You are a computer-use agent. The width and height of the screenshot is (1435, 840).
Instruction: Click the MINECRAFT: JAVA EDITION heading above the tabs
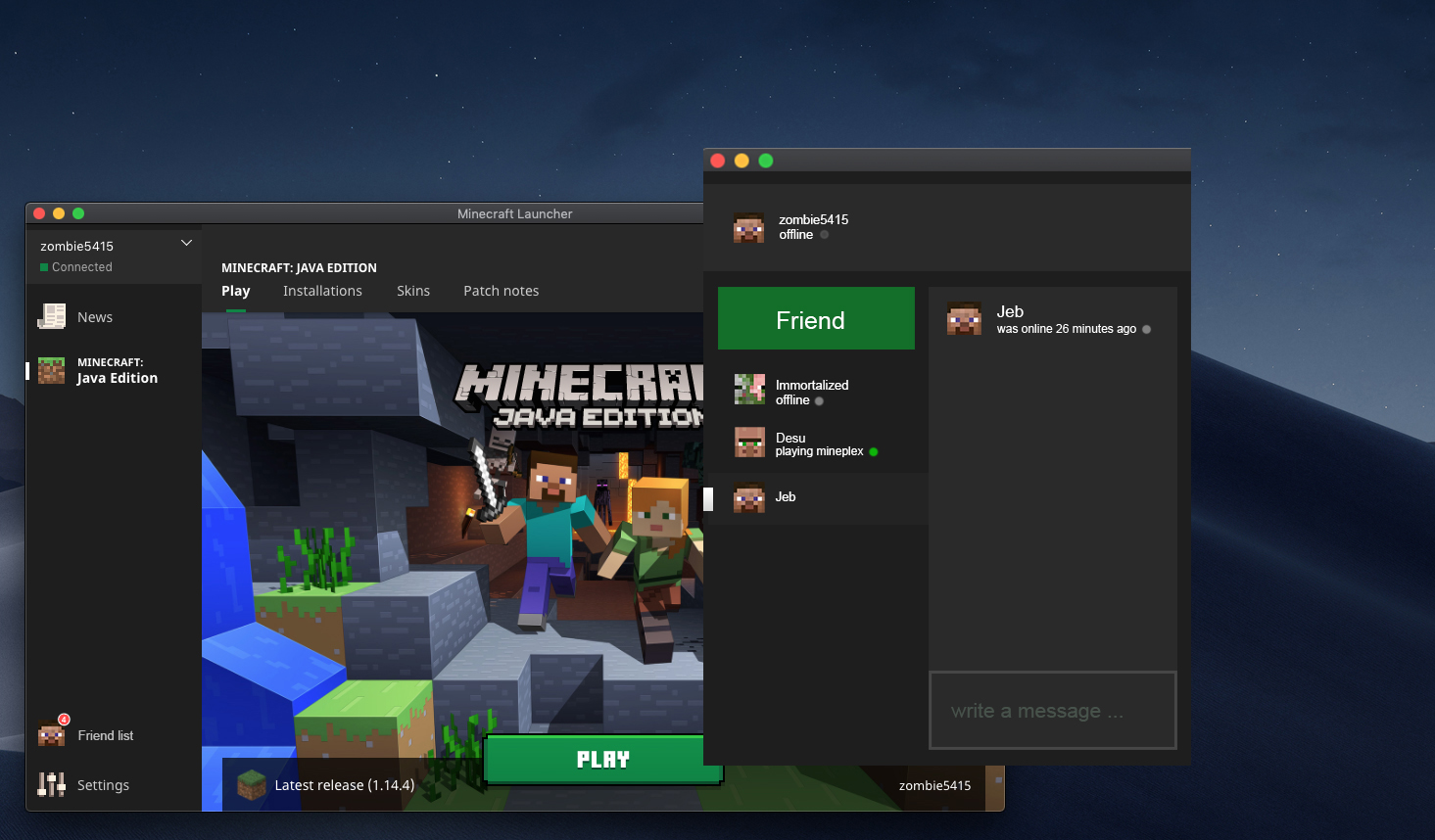point(299,267)
